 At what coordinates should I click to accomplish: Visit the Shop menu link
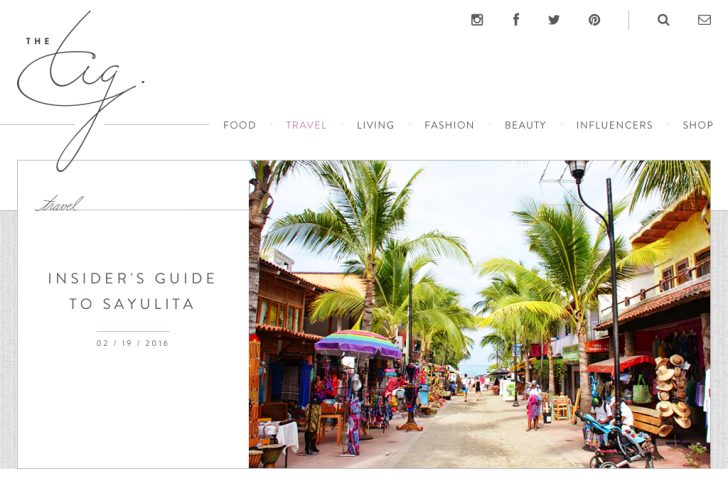click(698, 125)
